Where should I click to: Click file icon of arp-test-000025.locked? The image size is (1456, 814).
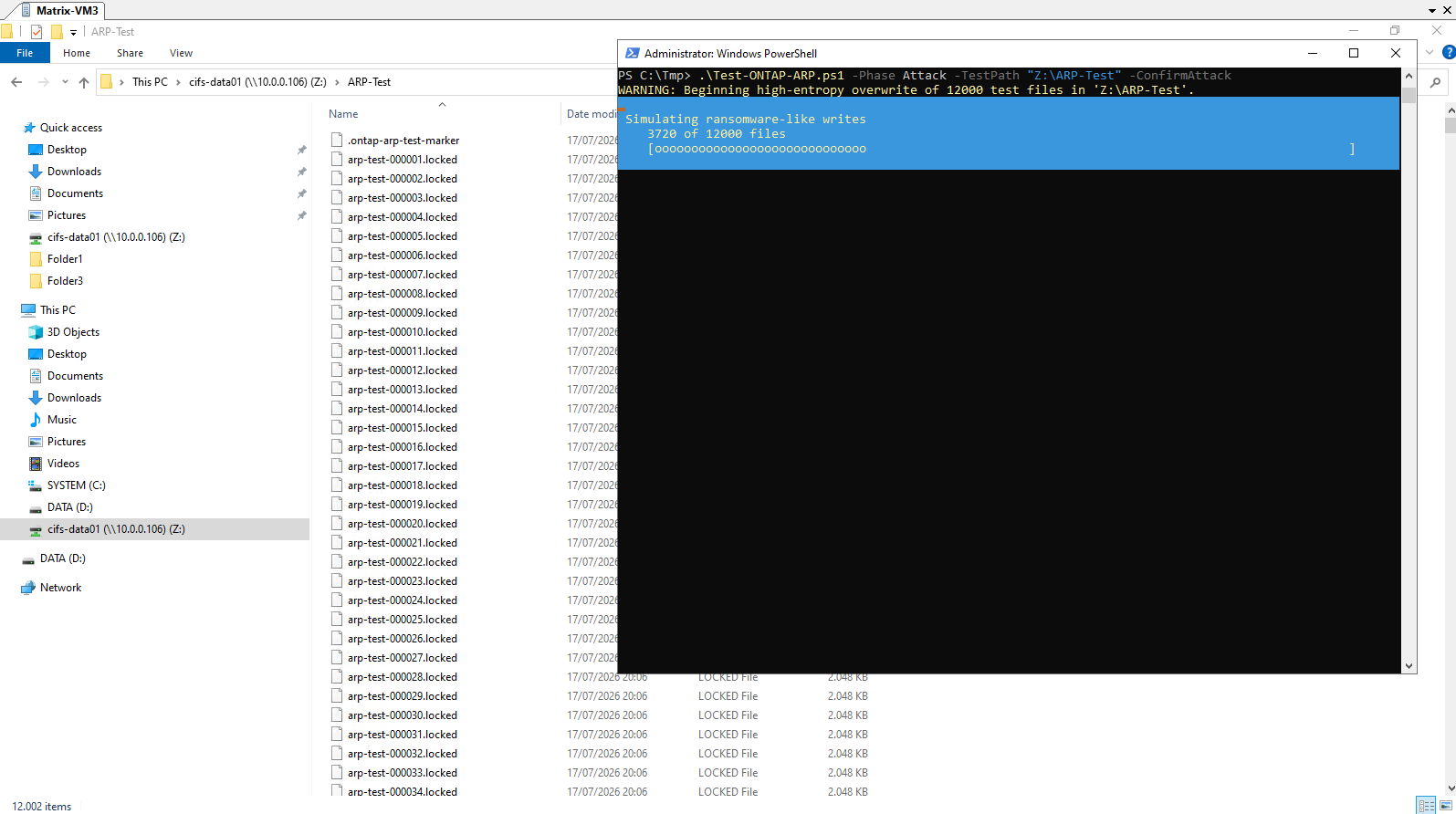click(337, 620)
